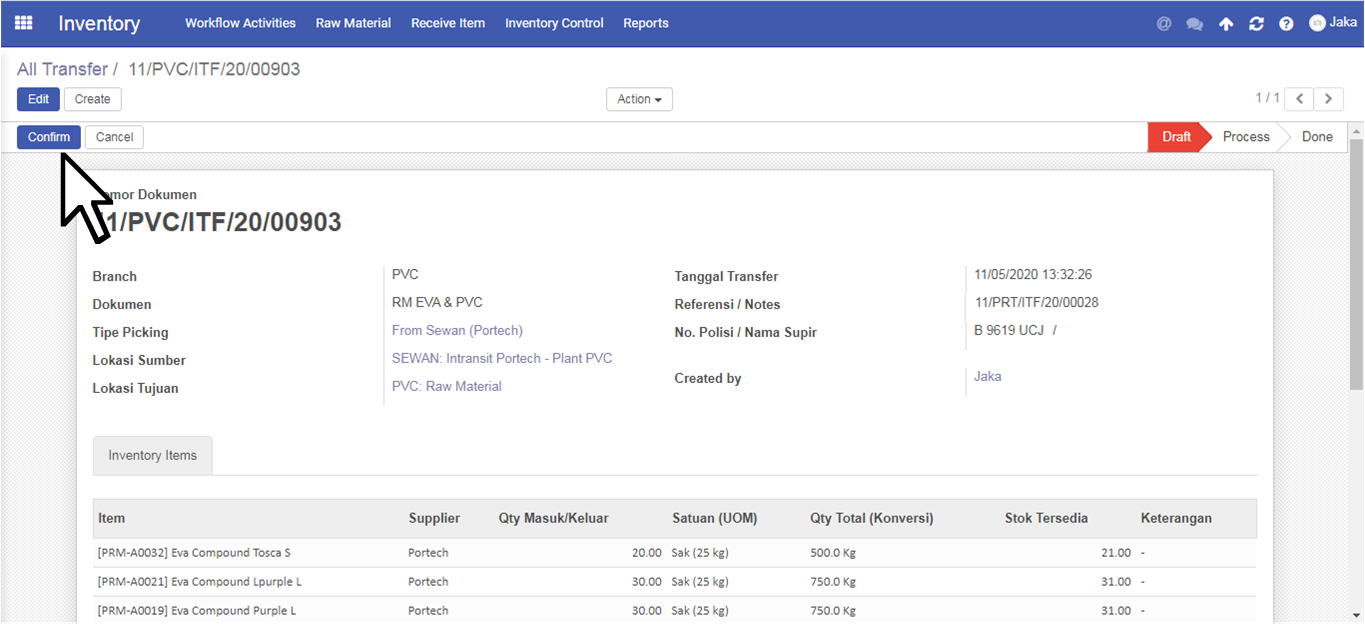This screenshot has width=1365, height=624.
Task: Open the From Sewan (Portech) link
Action: coord(457,330)
